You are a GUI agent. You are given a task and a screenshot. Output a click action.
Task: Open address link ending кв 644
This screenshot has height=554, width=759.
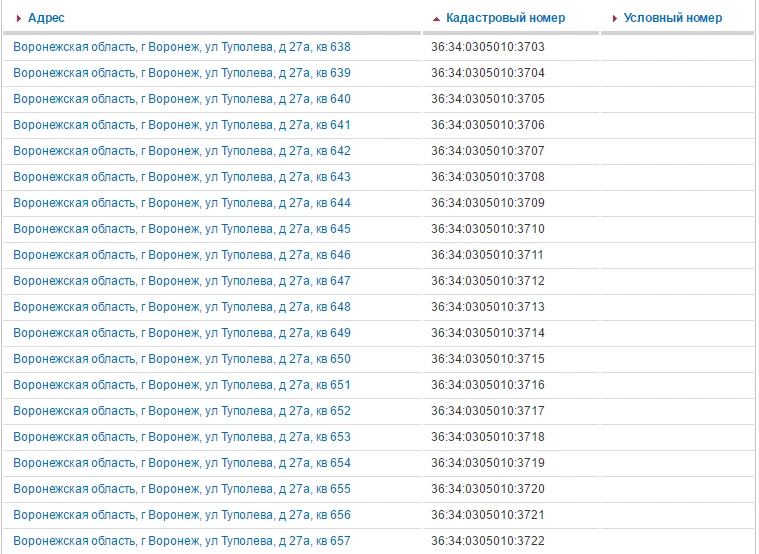[x=182, y=203]
